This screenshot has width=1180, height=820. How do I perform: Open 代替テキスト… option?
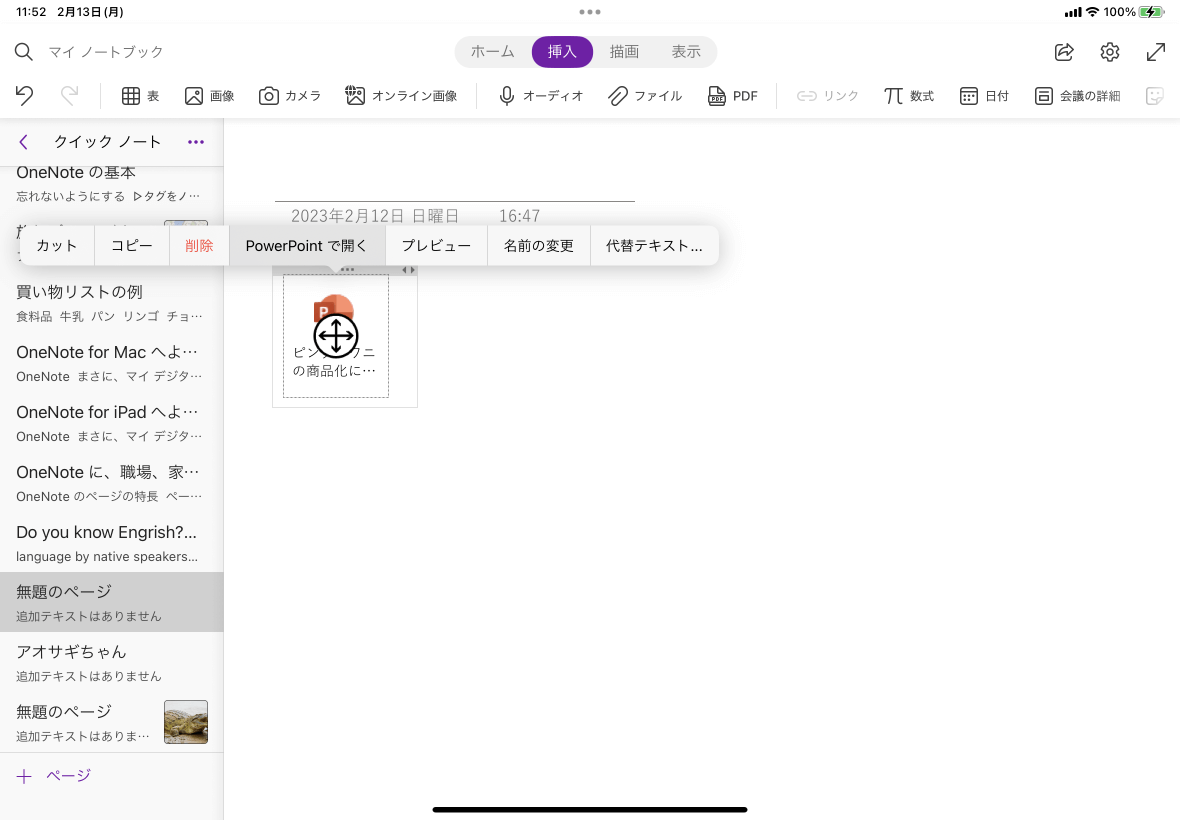coord(655,245)
